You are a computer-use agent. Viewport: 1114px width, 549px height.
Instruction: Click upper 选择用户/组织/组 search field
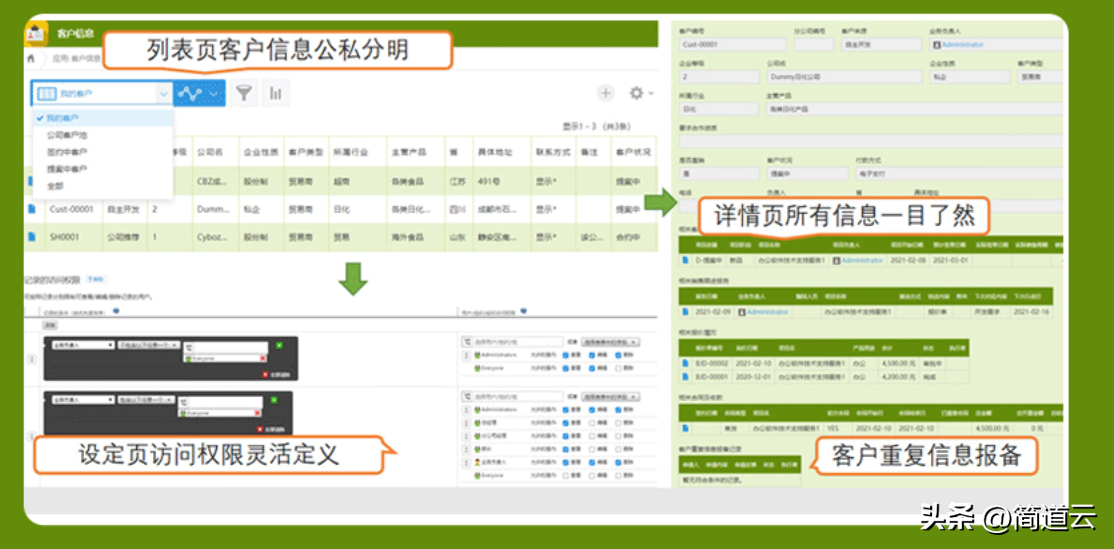click(517, 342)
